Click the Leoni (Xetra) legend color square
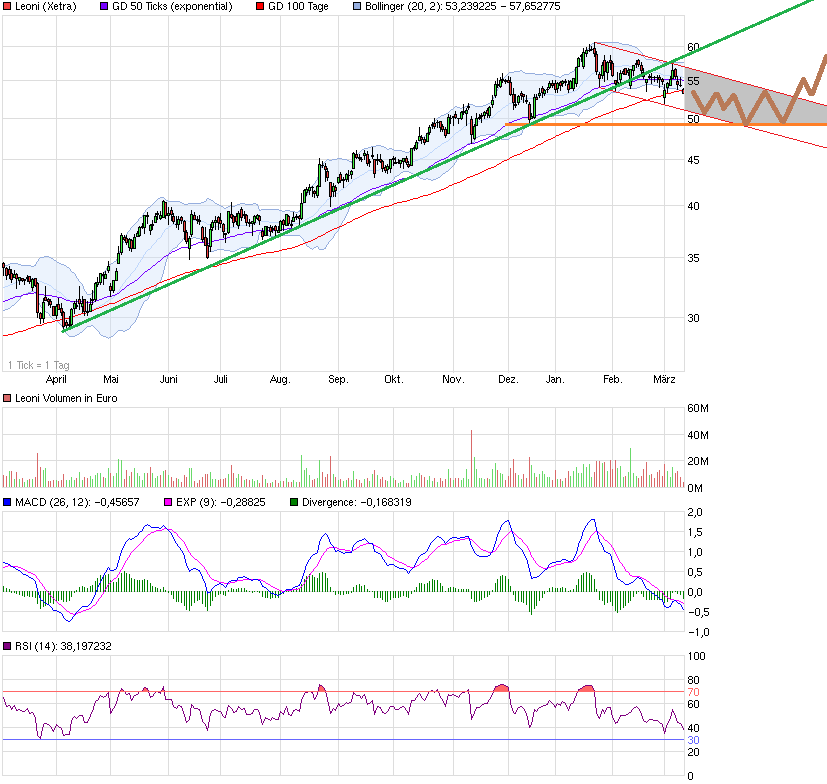The height and width of the screenshot is (784, 827). tap(7, 6)
